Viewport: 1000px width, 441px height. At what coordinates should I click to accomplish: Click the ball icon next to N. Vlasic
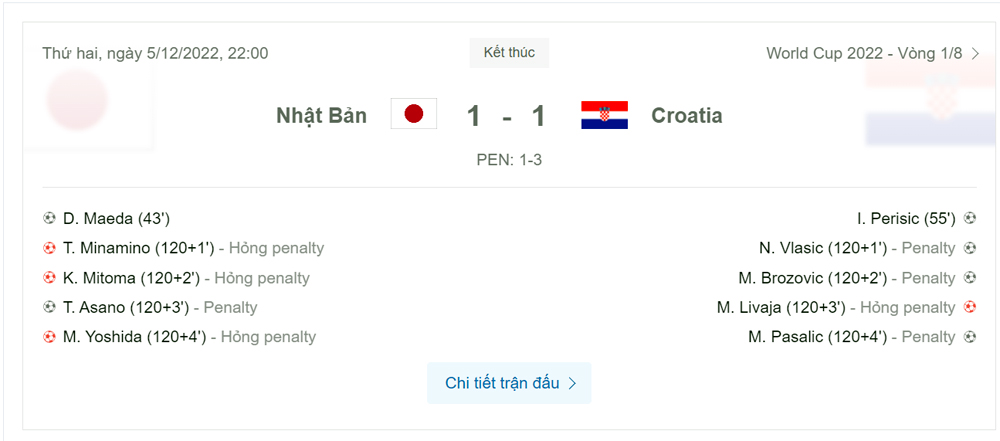(x=969, y=248)
